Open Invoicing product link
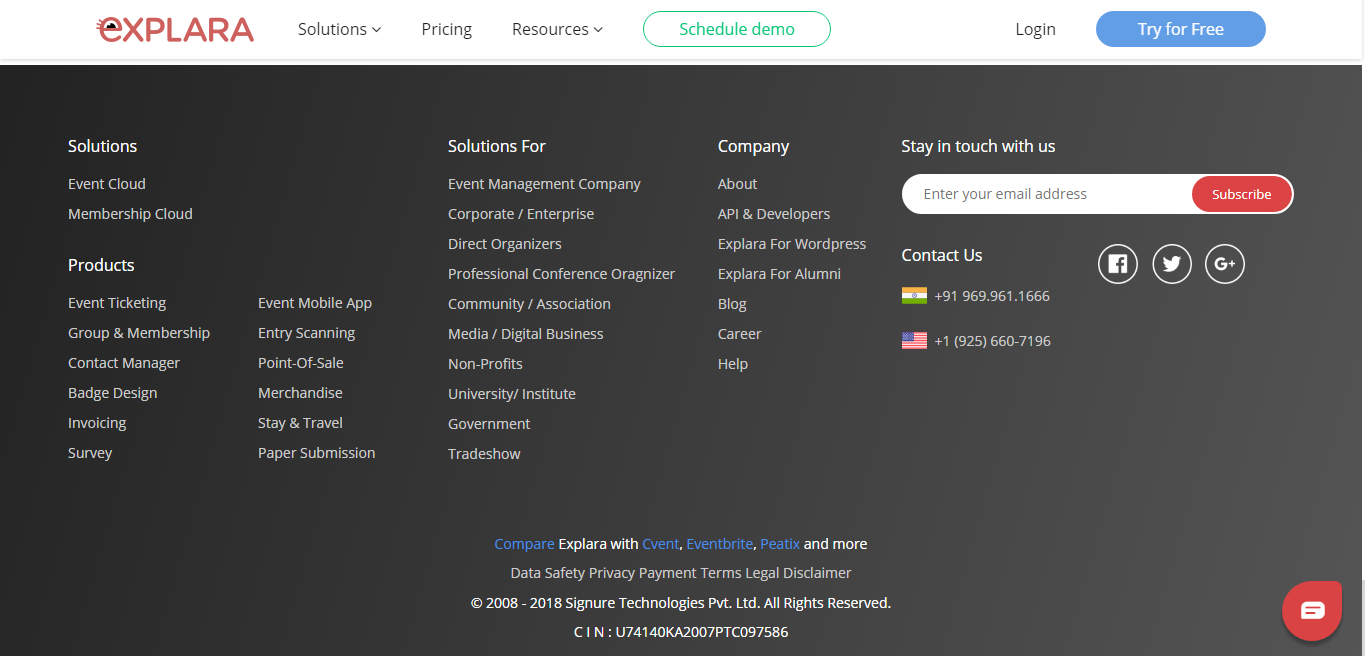The height and width of the screenshot is (656, 1365). tap(97, 423)
